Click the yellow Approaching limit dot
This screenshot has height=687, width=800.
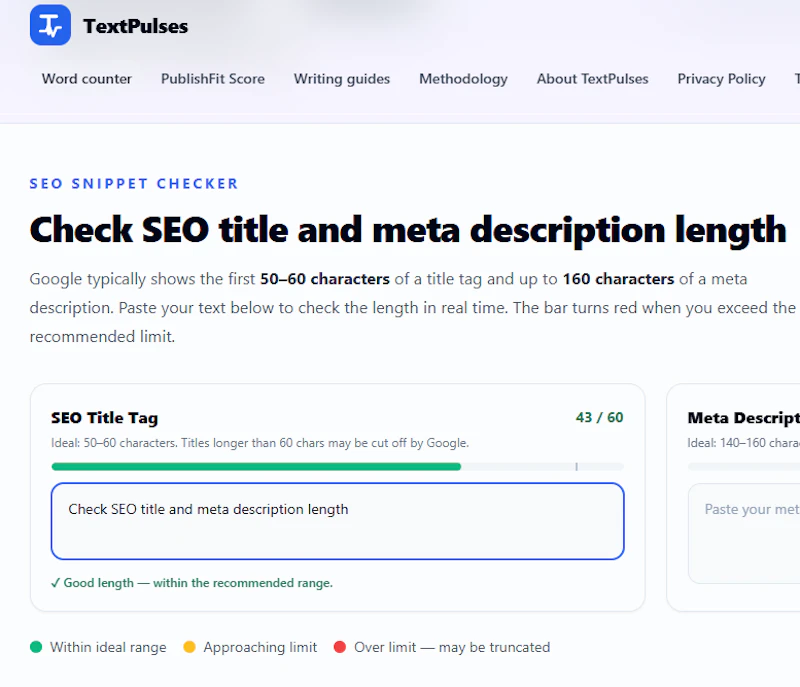tap(189, 647)
